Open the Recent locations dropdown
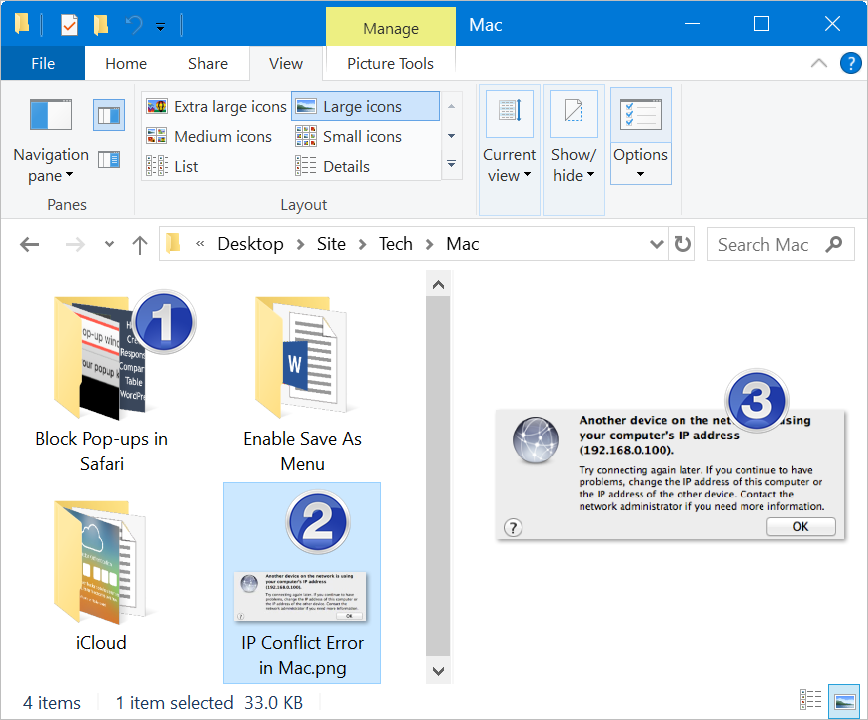This screenshot has height=720, width=868. [x=110, y=244]
